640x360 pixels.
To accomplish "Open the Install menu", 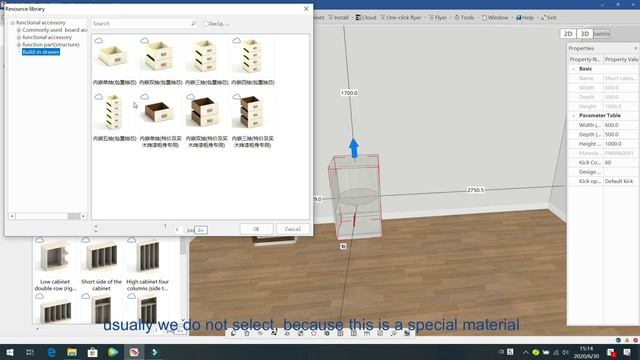I will pyautogui.click(x=338, y=18).
